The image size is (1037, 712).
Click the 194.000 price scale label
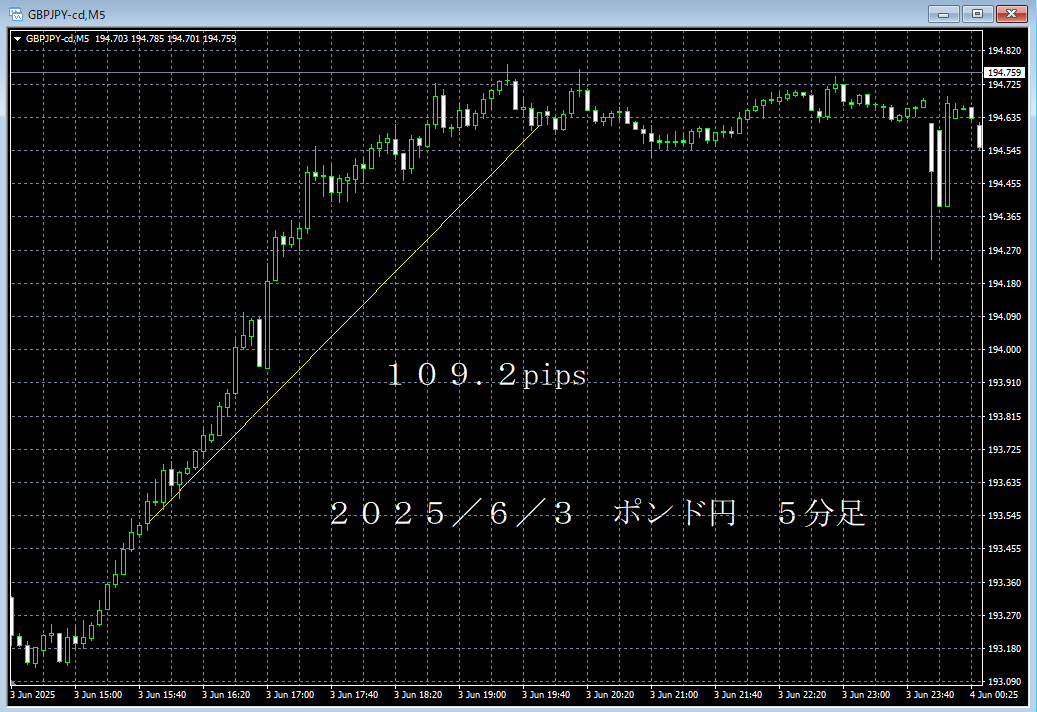[x=1004, y=350]
